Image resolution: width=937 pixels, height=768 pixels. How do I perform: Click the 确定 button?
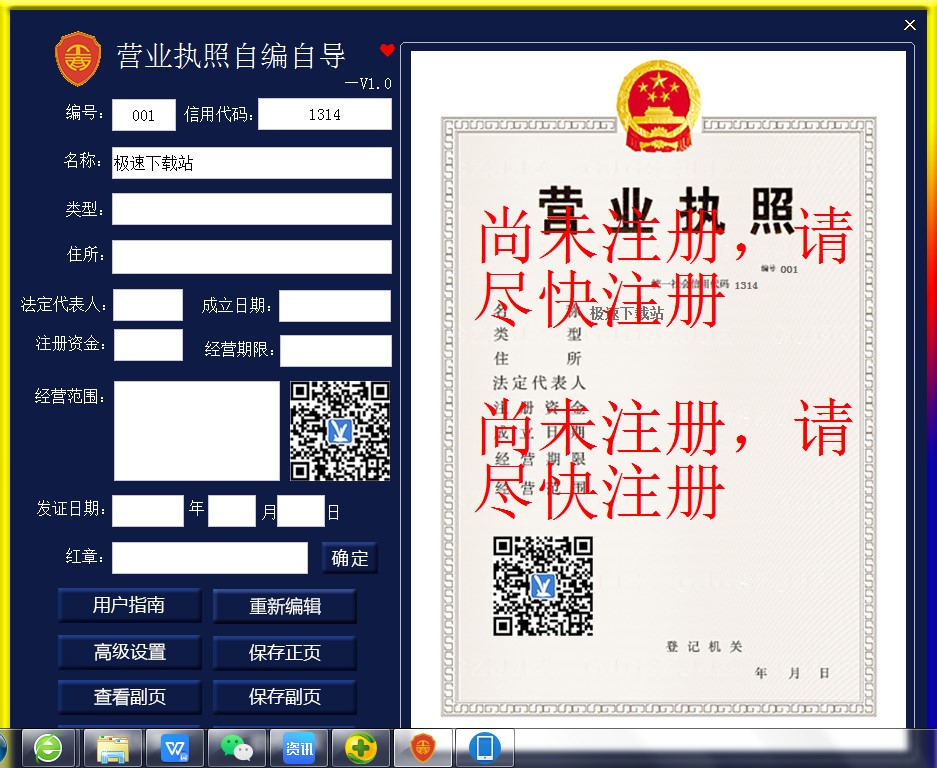(x=350, y=558)
